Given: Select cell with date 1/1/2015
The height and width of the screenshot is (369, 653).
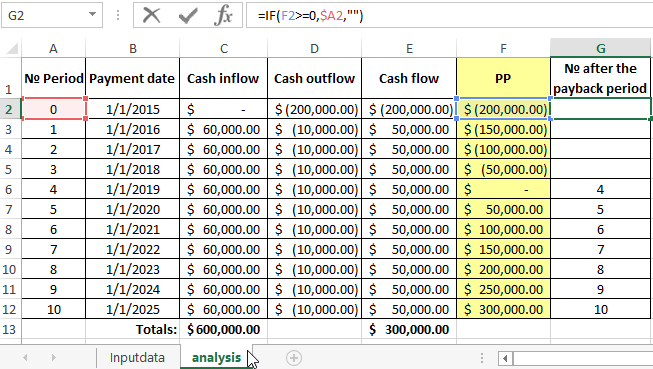Looking at the screenshot, I should (132, 109).
